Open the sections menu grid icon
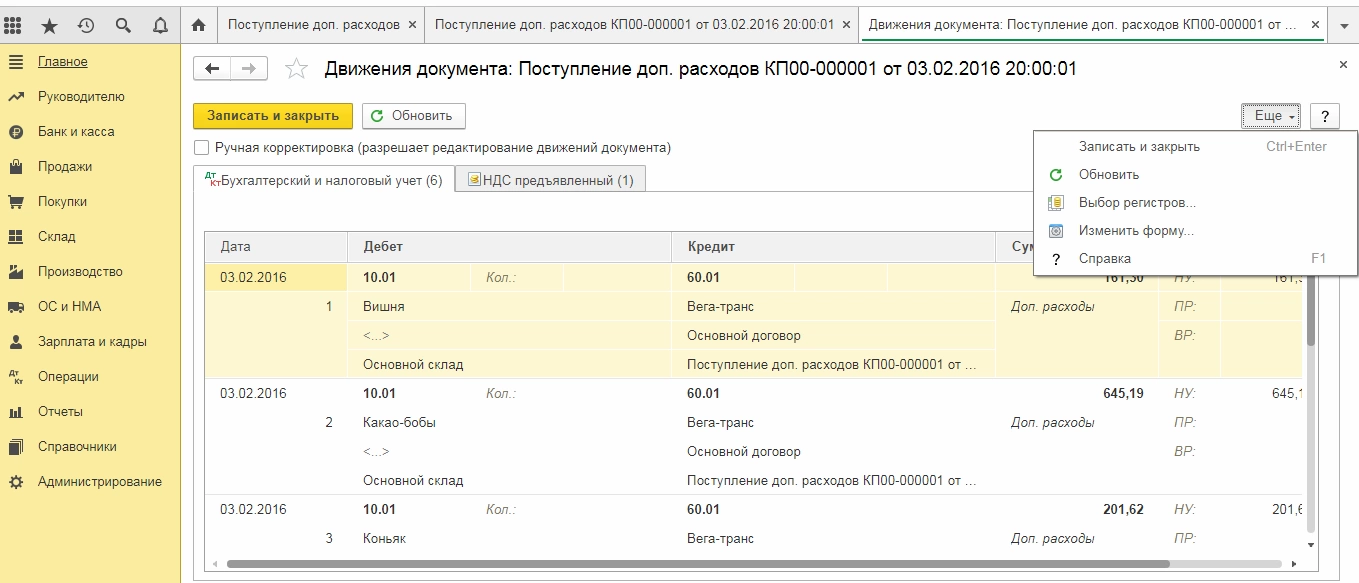 15,26
